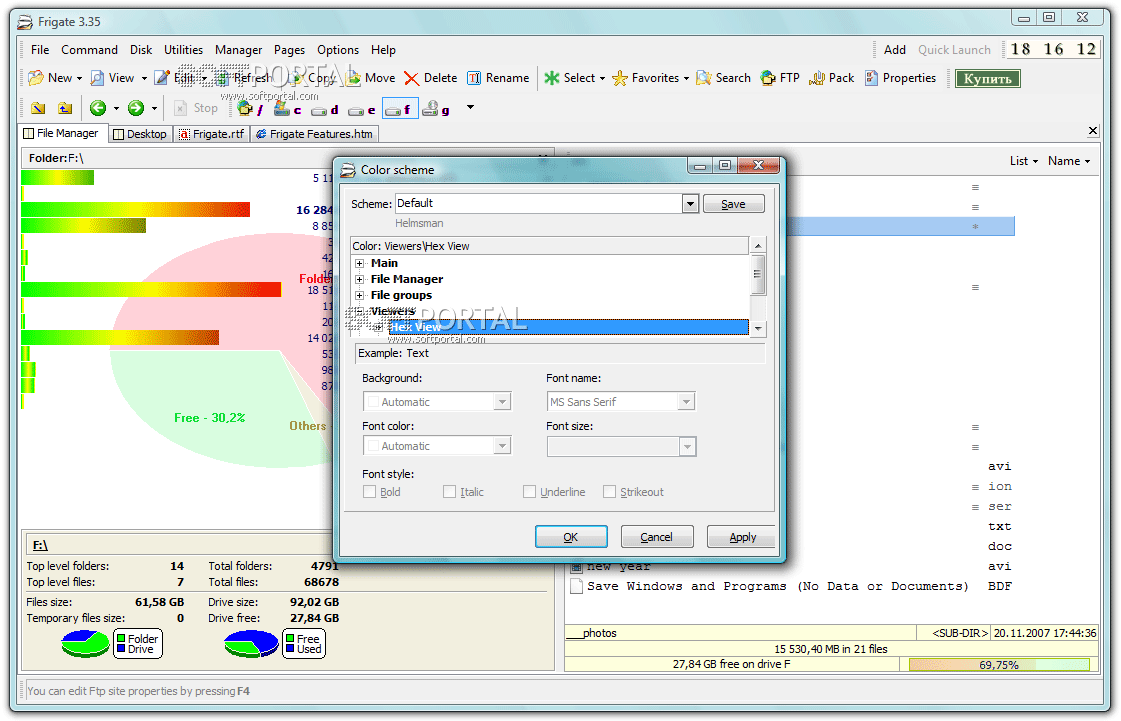
Task: Click Apply in Color scheme dialog
Action: [x=742, y=537]
